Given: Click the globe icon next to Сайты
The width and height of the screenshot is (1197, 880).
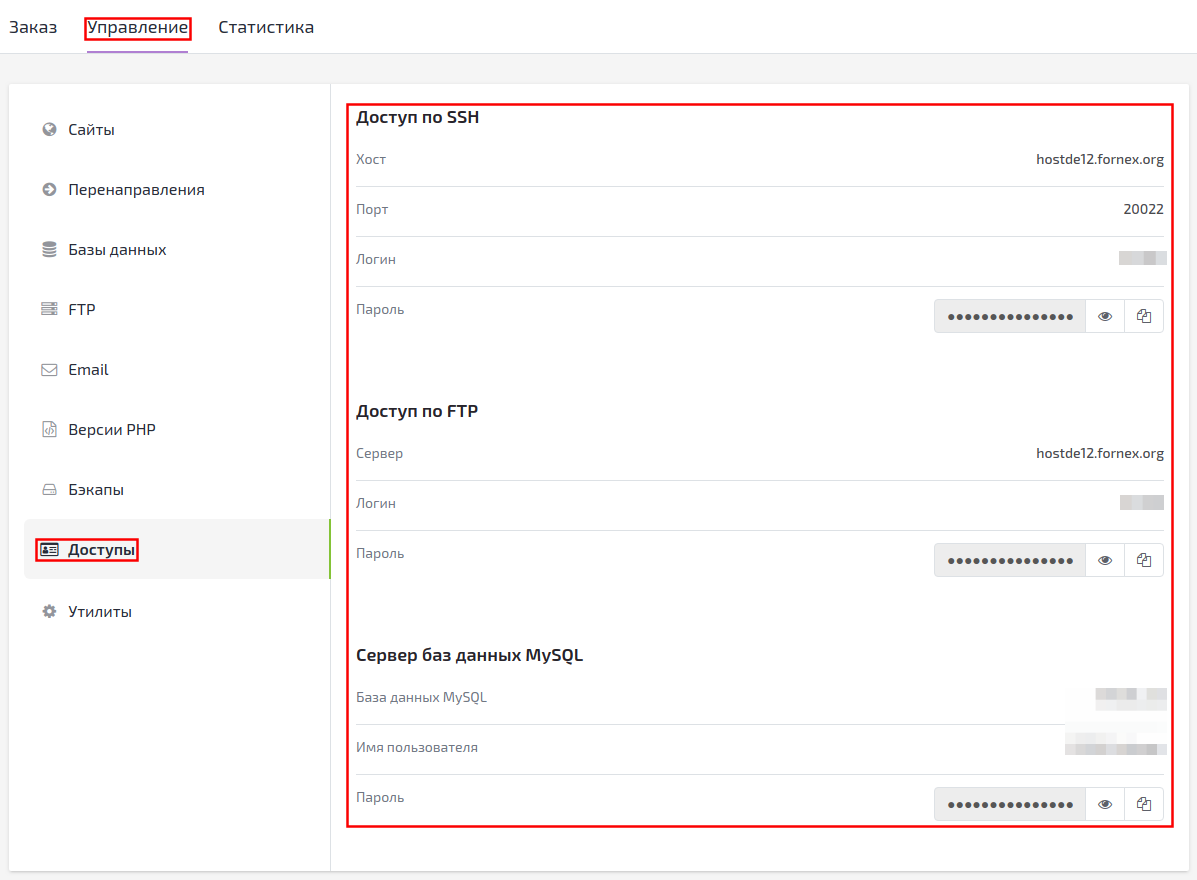Looking at the screenshot, I should tap(49, 129).
